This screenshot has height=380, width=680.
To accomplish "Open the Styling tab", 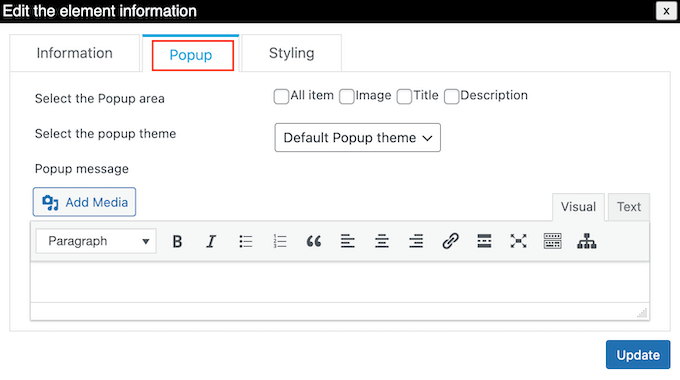I will [x=291, y=53].
